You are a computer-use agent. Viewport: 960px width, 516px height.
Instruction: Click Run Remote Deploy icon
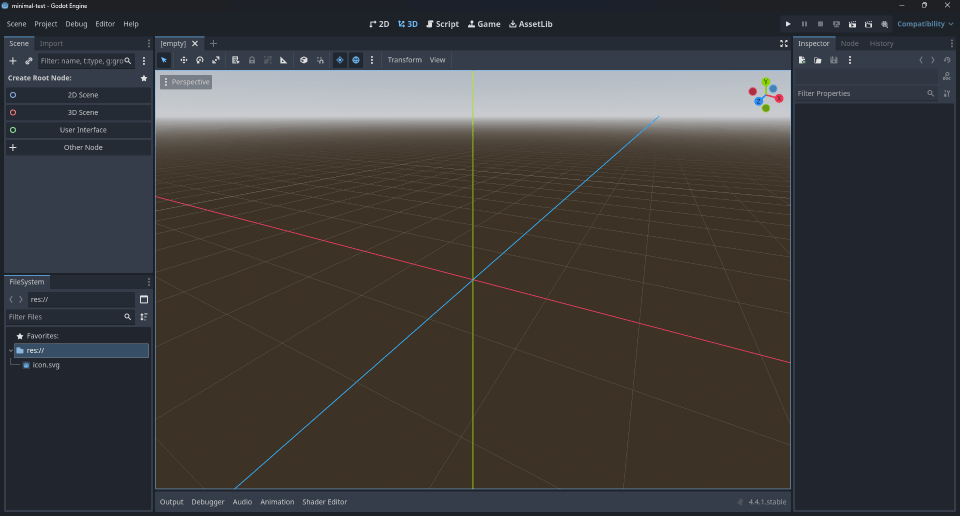coord(836,24)
